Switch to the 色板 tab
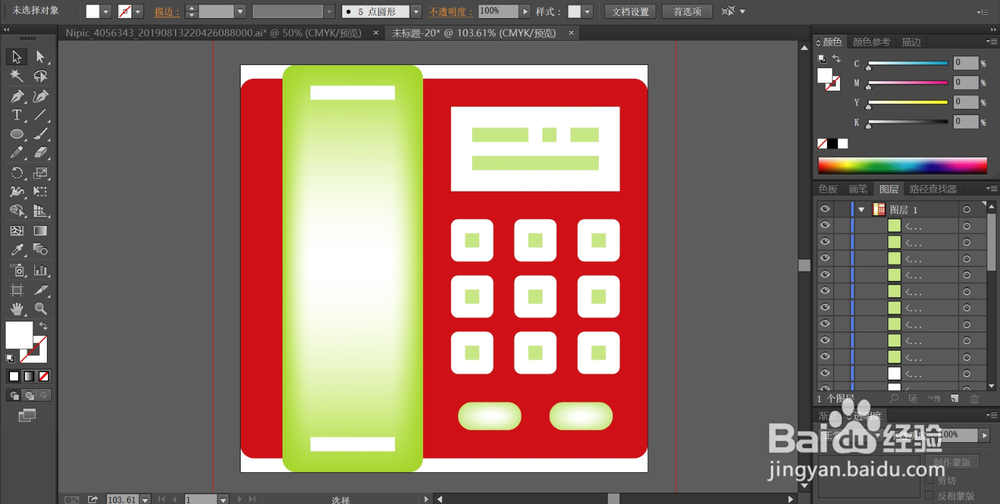Viewport: 1000px width, 504px height. point(828,189)
